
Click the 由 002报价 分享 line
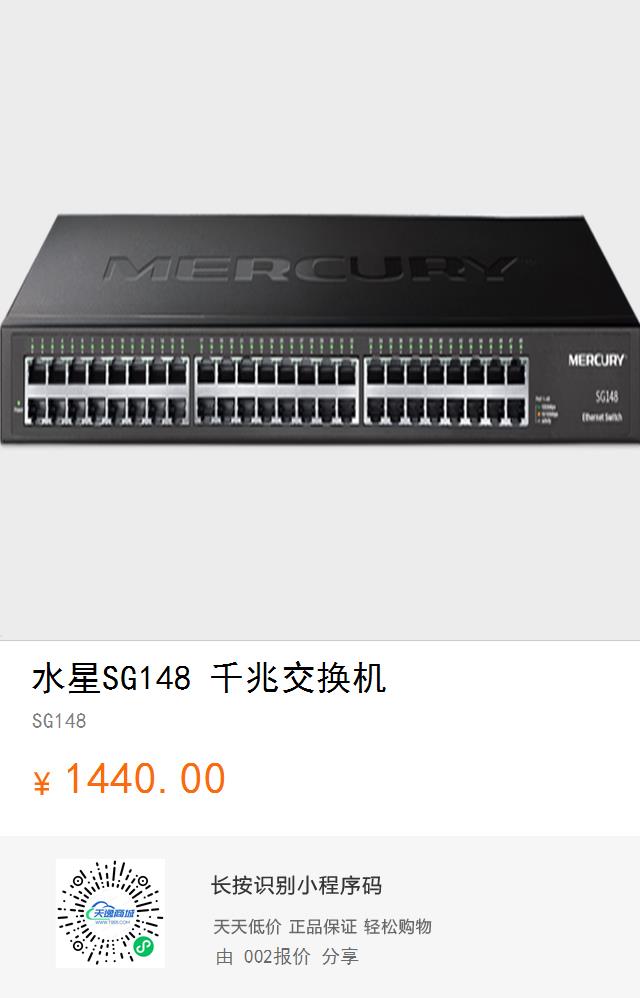287,957
